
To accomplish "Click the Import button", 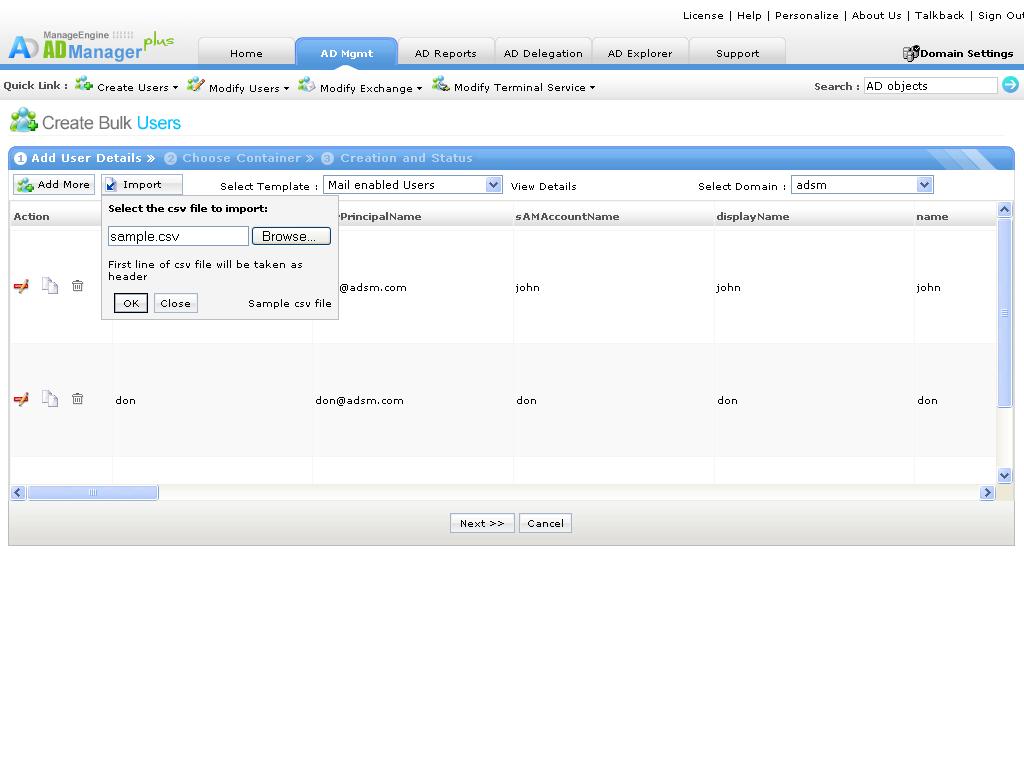I will [142, 185].
